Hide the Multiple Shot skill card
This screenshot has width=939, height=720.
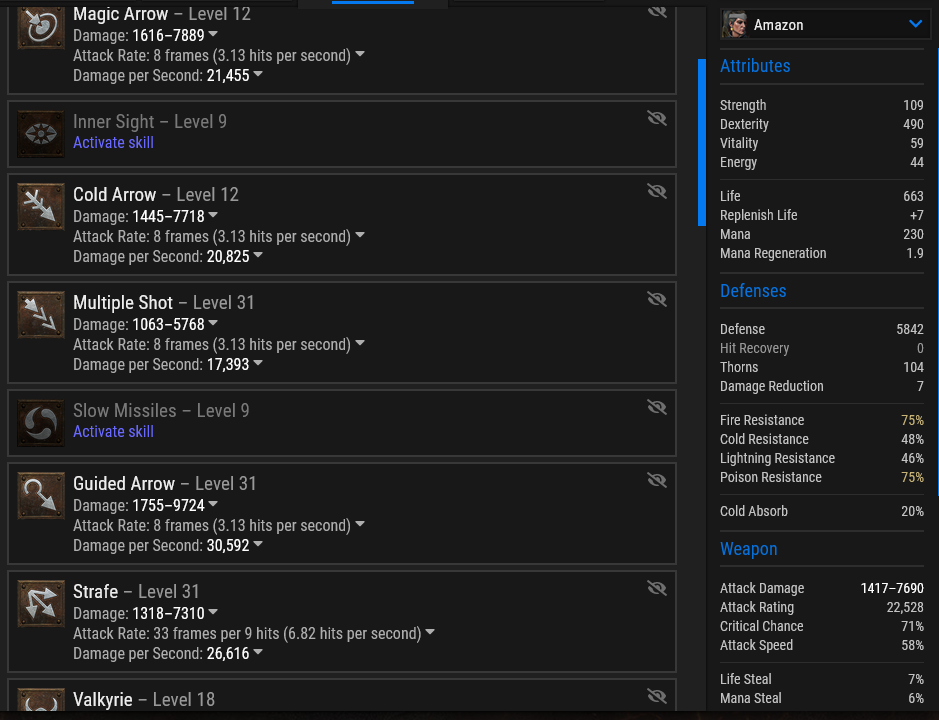coord(656,298)
